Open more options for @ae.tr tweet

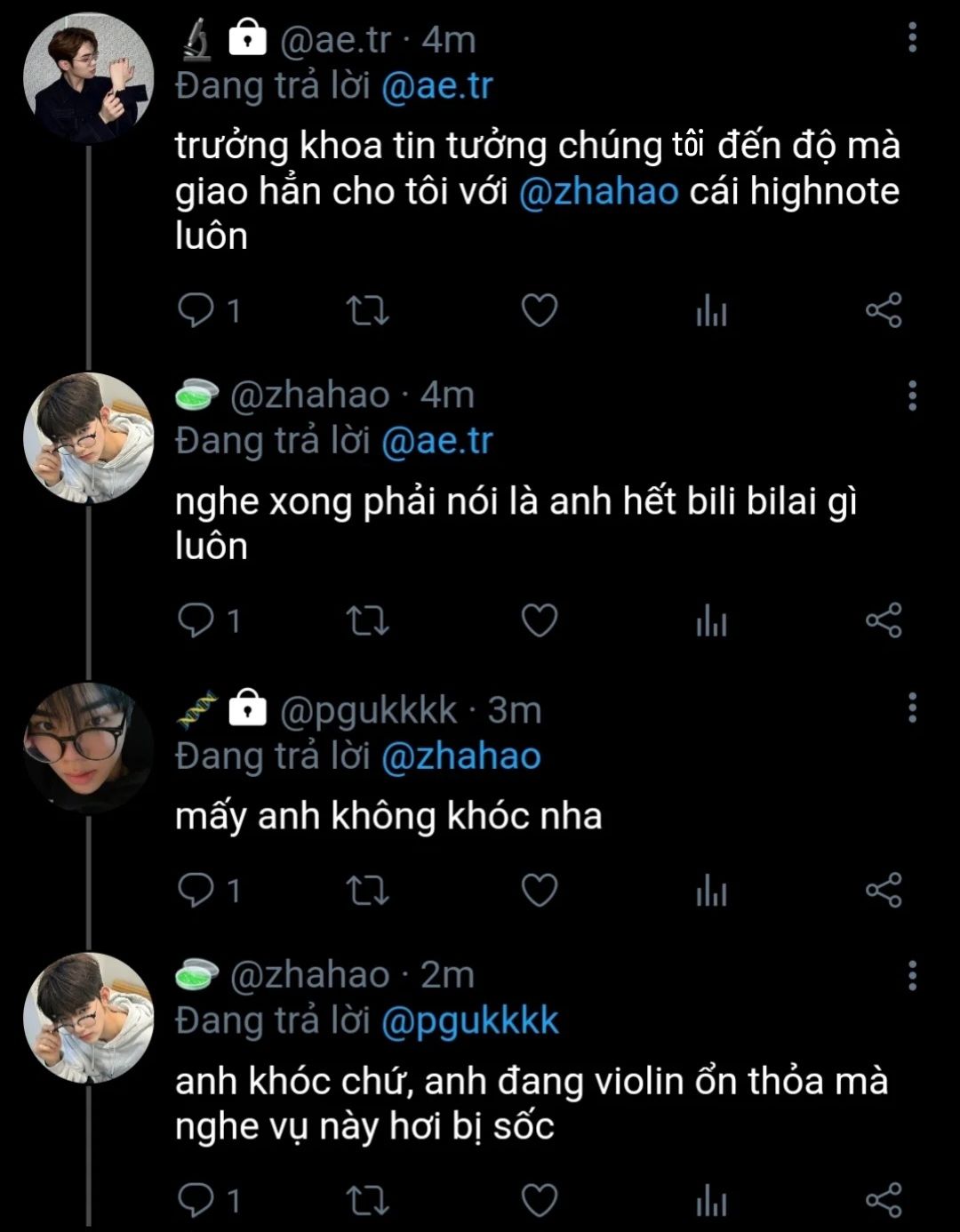click(x=912, y=38)
